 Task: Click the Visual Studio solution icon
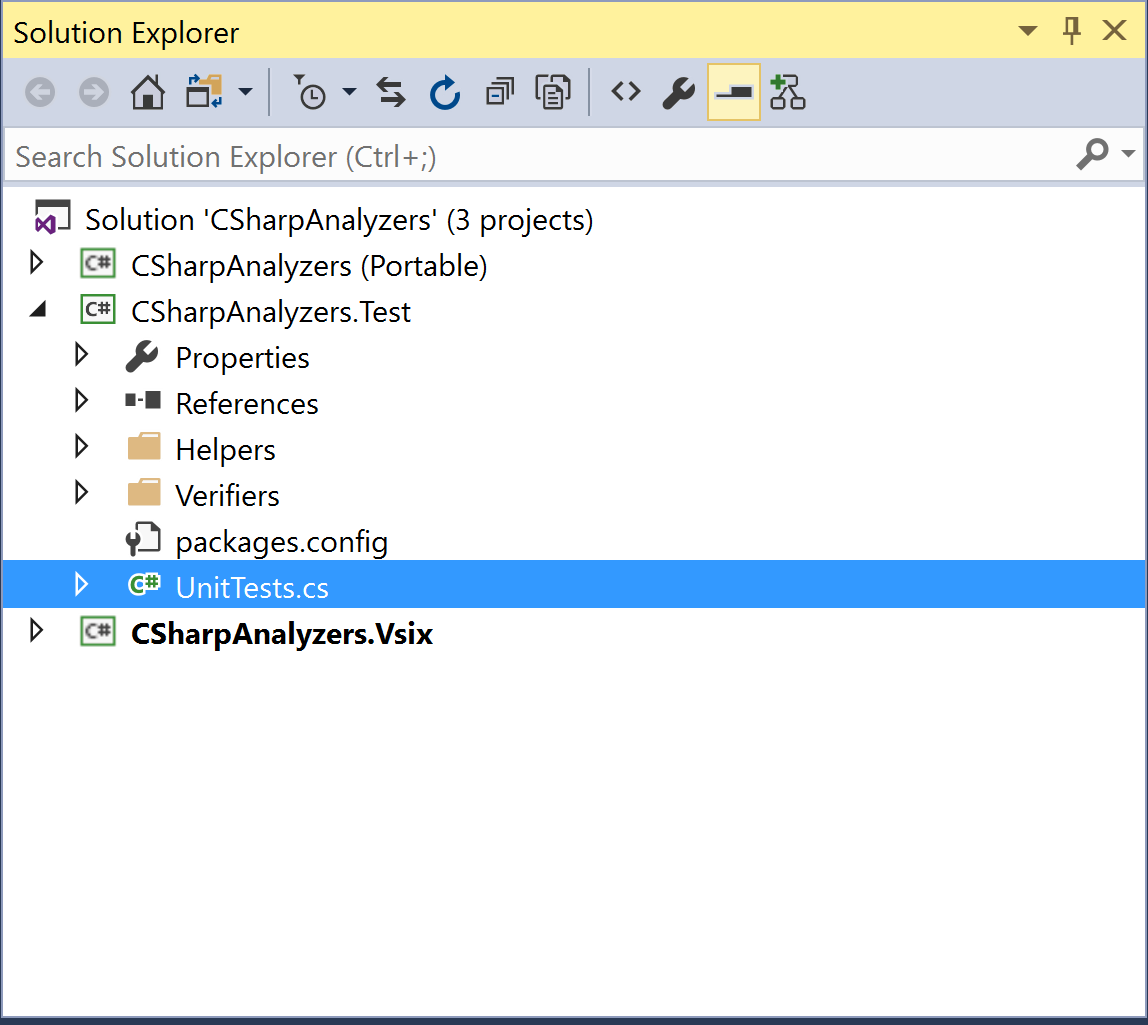click(53, 217)
